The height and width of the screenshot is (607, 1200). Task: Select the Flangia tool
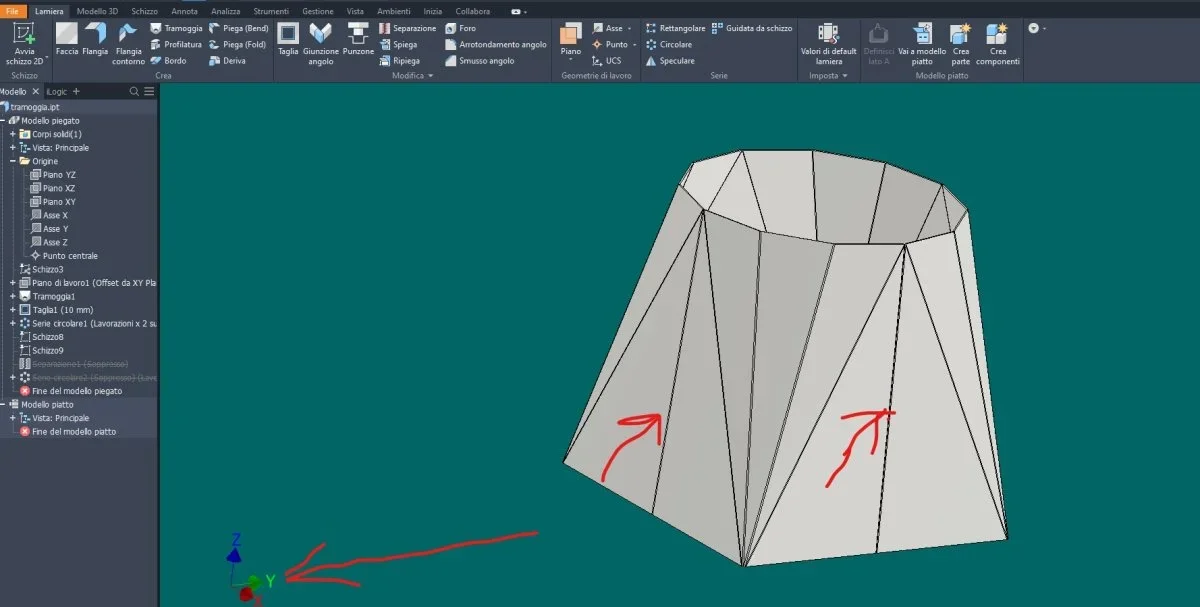point(96,39)
